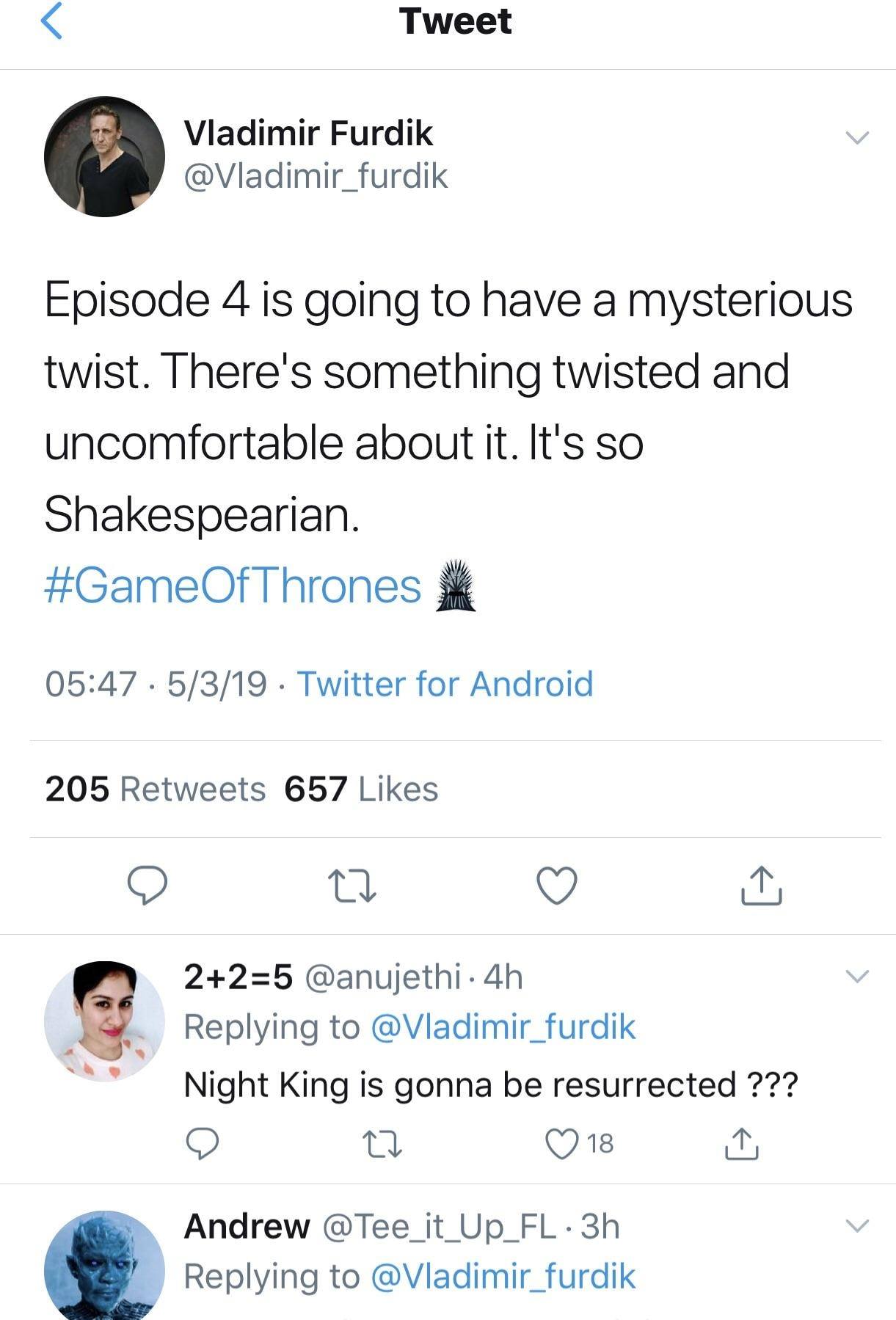Open Vladimir Furdik's profile picture
Screen dimensions: 896x1320
pyautogui.click(x=104, y=156)
